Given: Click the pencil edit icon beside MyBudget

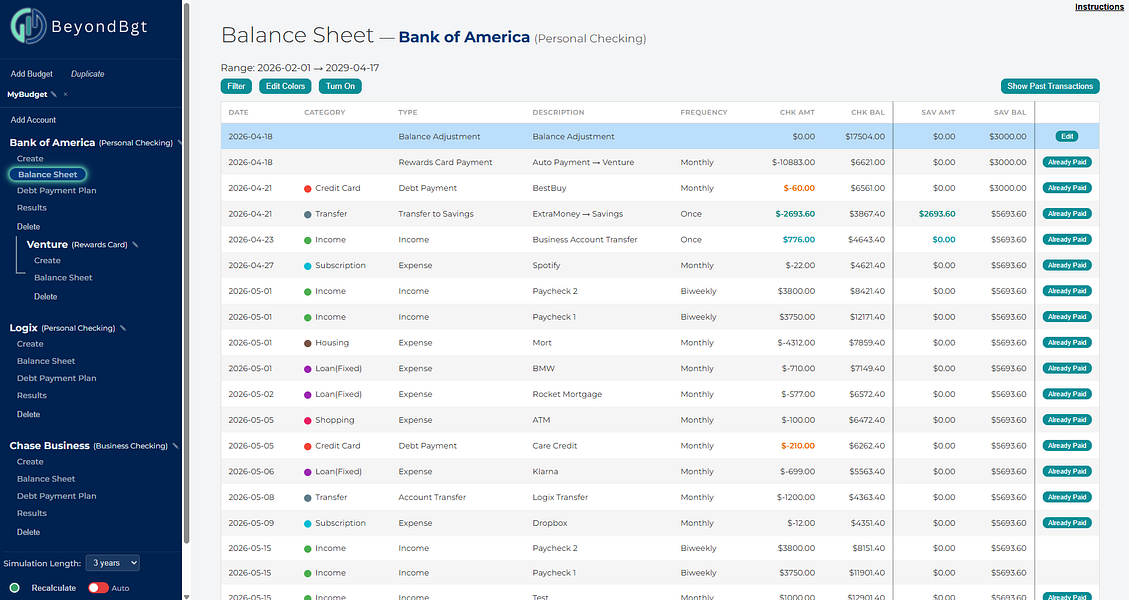Looking at the screenshot, I should click(x=54, y=94).
